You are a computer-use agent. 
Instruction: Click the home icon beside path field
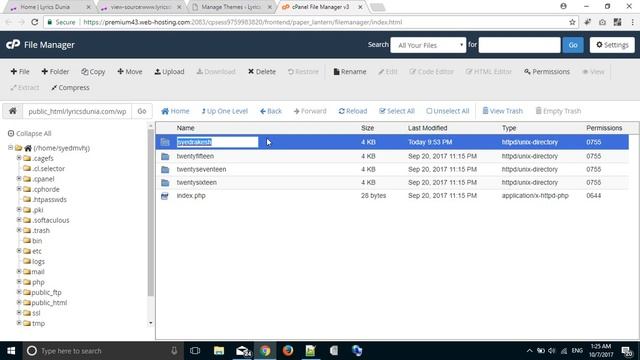[x=13, y=111]
